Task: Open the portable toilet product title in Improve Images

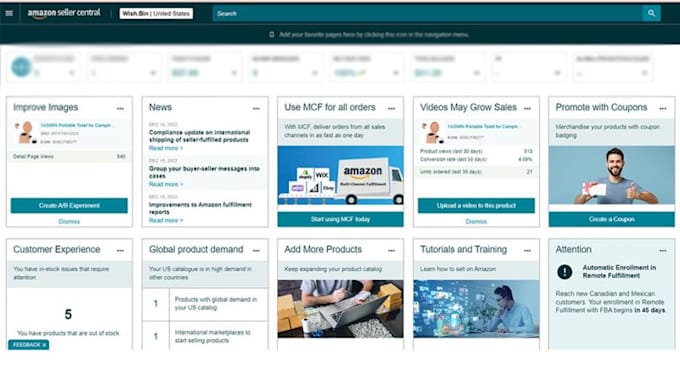Action: pyautogui.click(x=76, y=125)
